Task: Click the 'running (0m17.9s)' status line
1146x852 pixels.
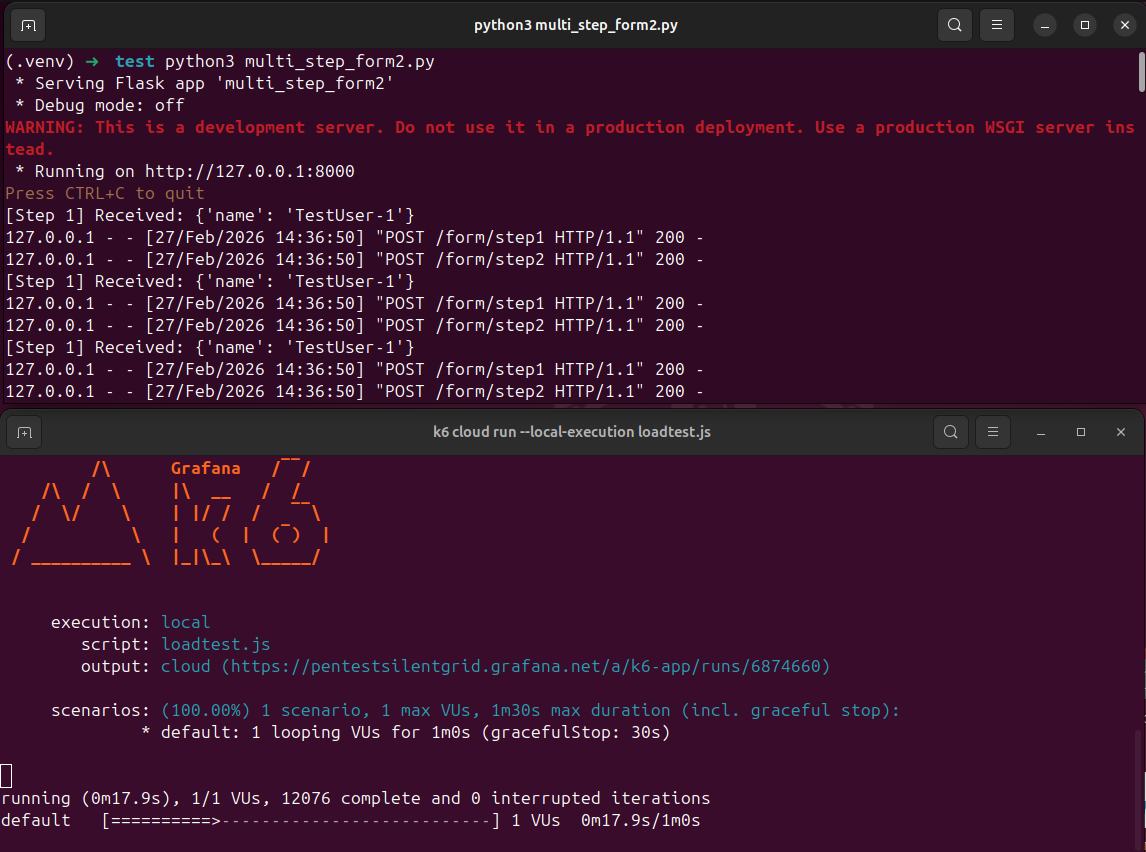Action: (x=355, y=798)
